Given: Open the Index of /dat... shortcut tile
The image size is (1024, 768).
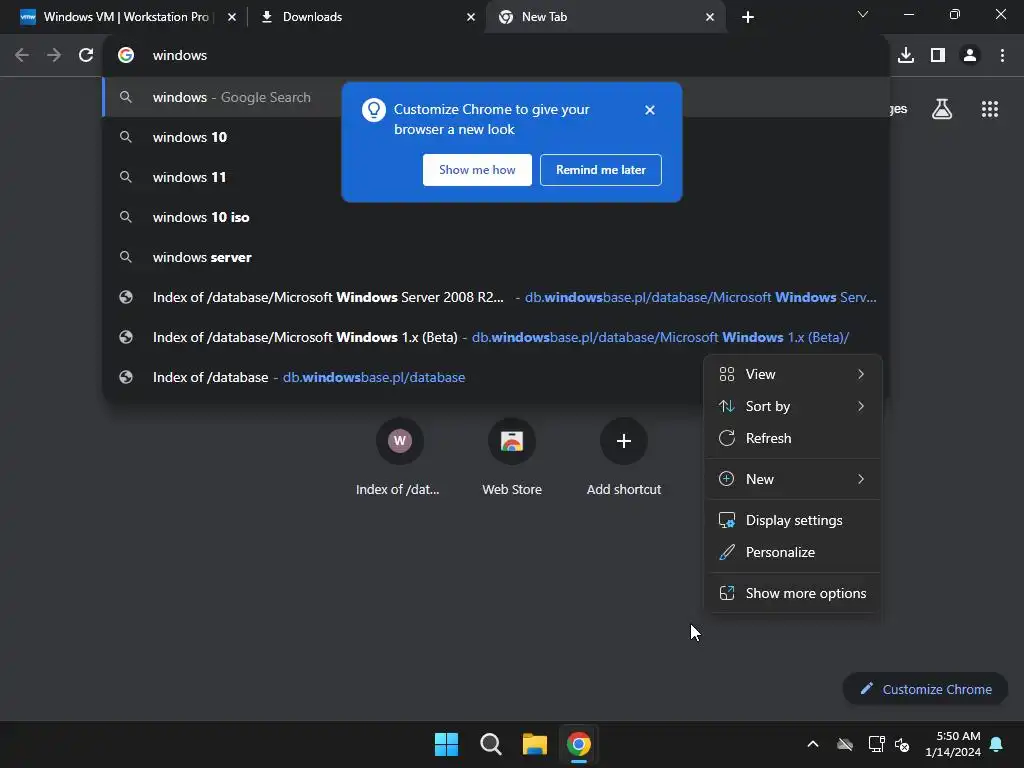Looking at the screenshot, I should tap(400, 457).
